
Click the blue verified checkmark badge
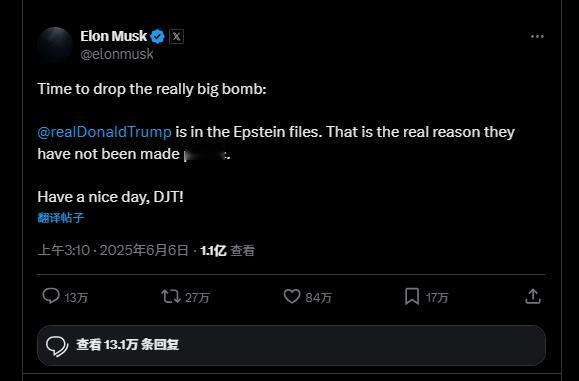[158, 36]
